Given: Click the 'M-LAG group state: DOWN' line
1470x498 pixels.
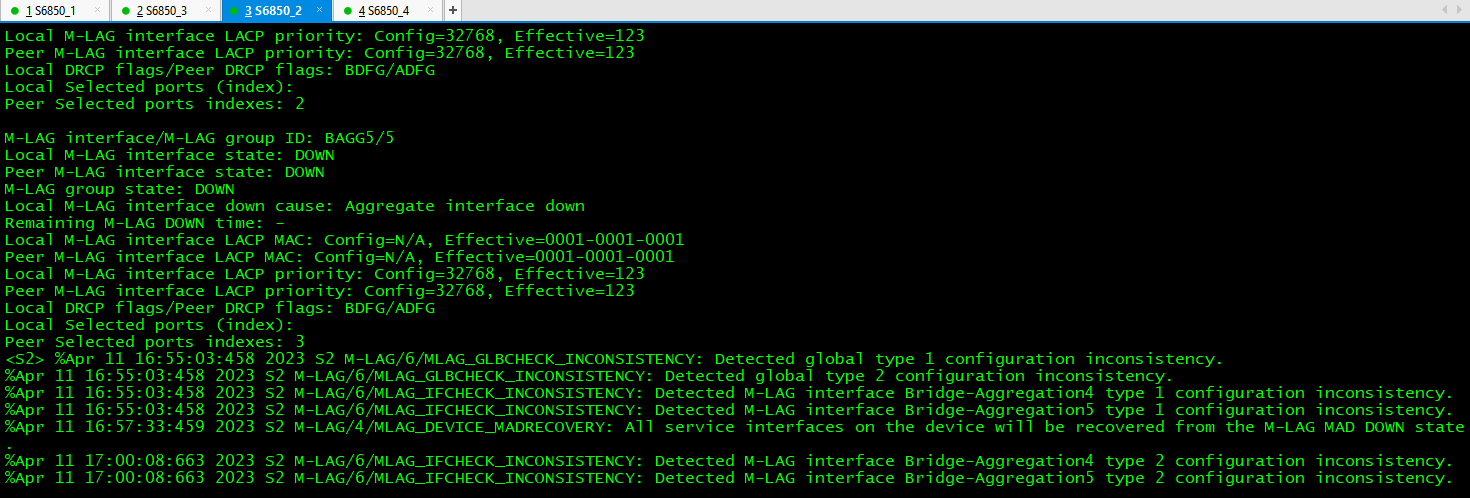Looking at the screenshot, I should coord(120,189).
